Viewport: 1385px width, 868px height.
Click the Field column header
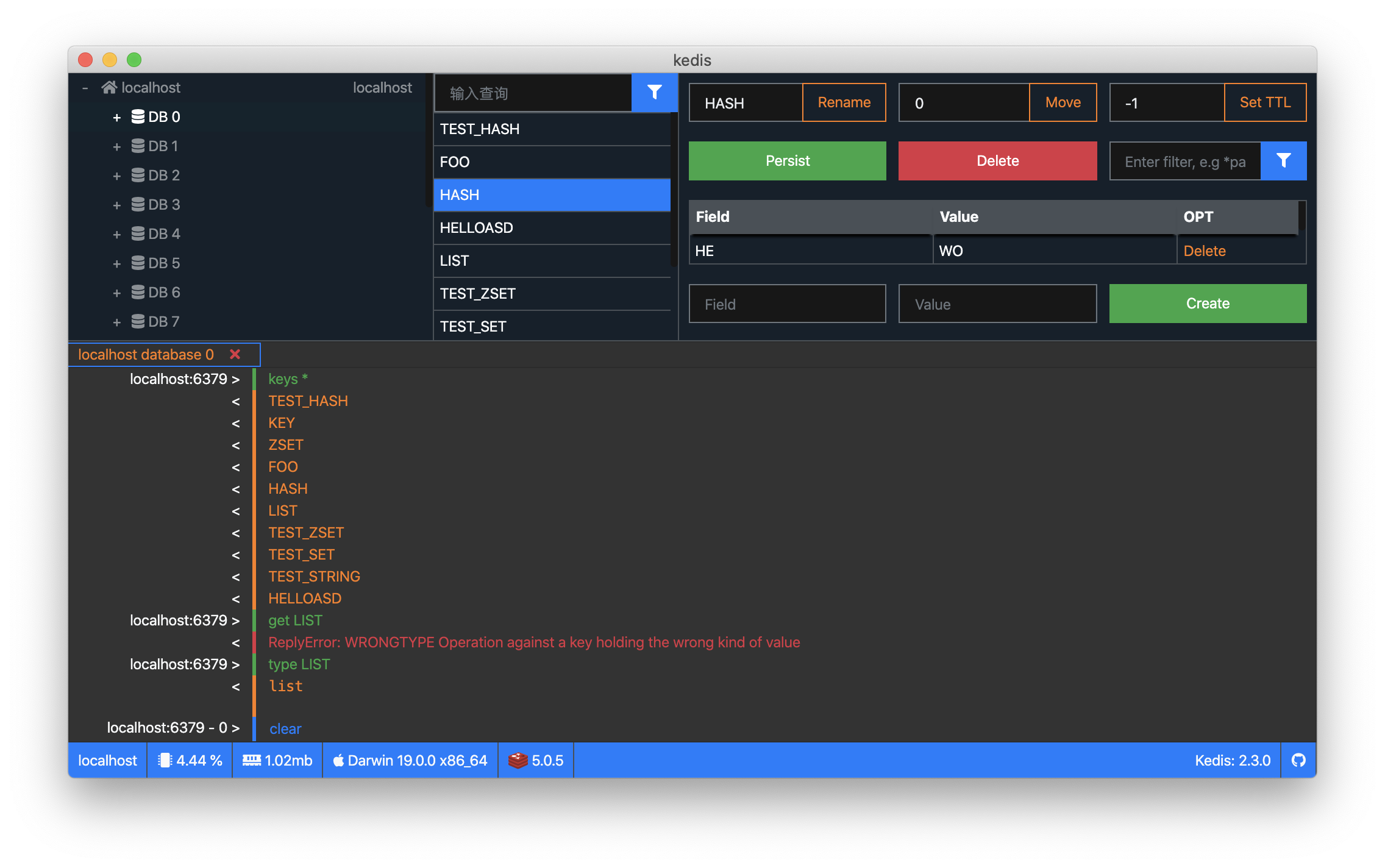811,217
